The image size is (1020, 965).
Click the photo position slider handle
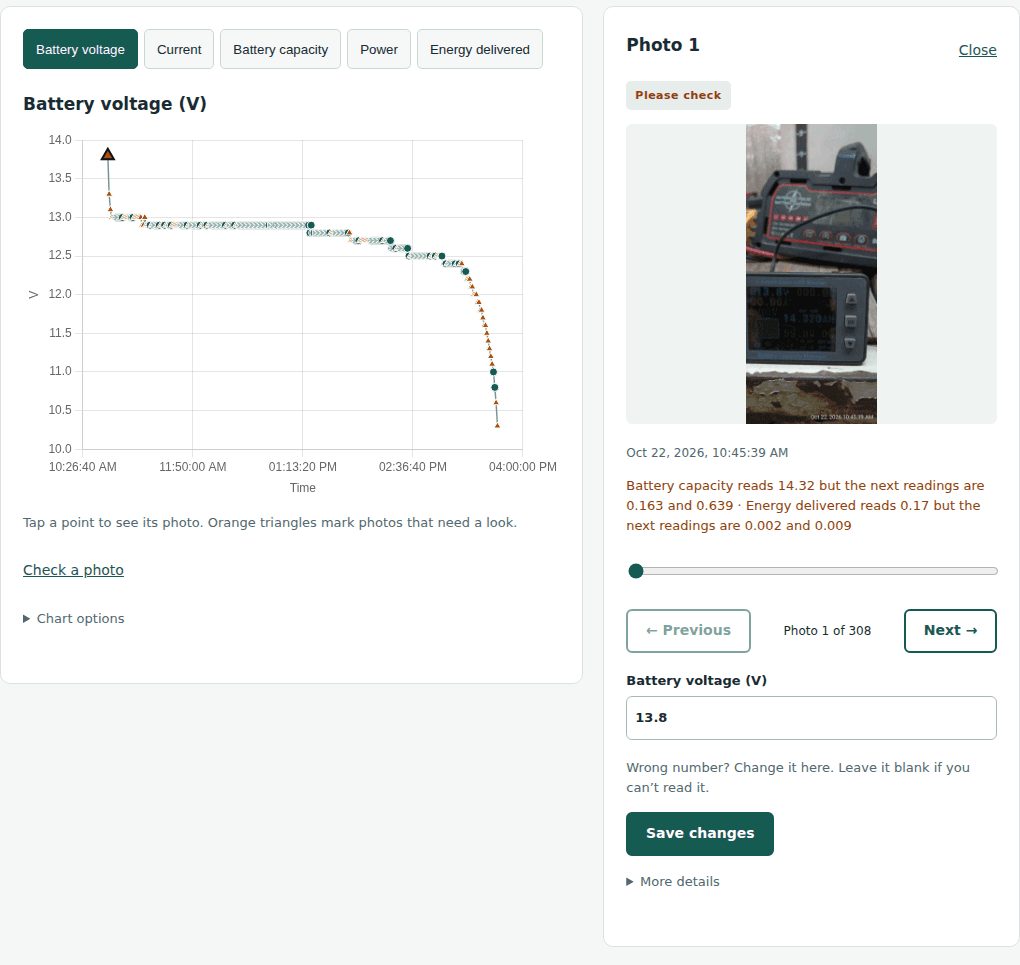tap(636, 571)
